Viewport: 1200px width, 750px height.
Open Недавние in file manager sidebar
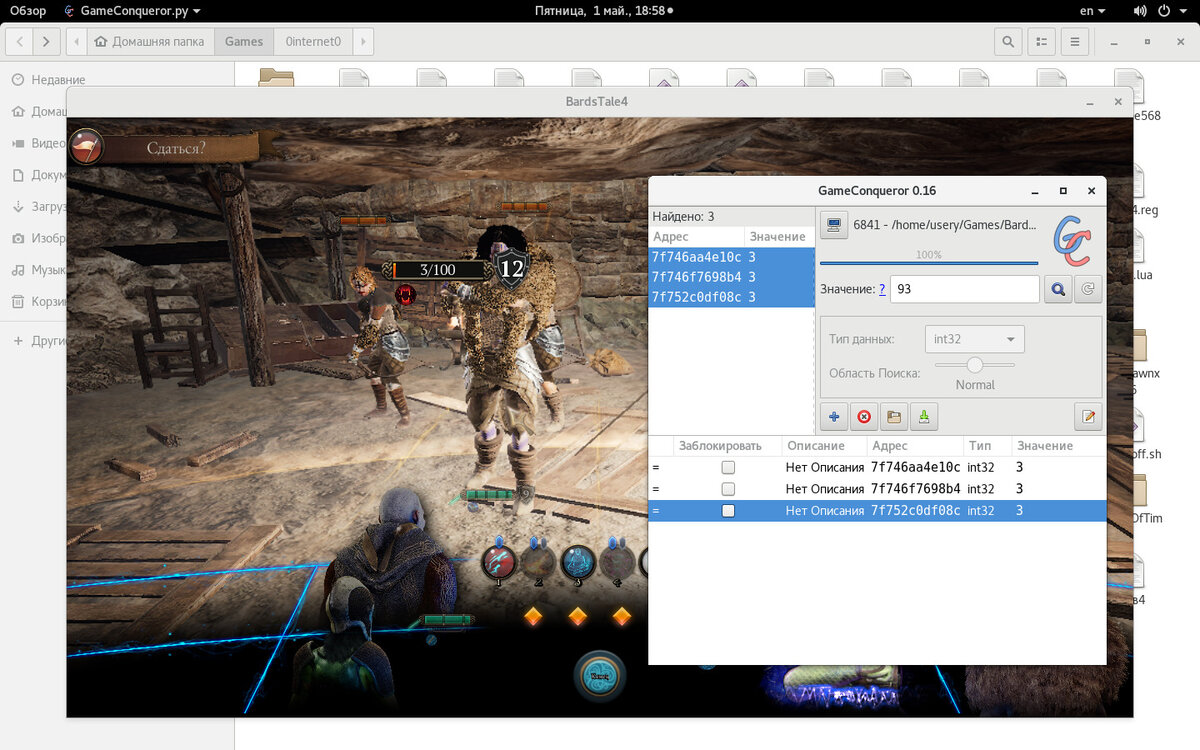point(58,79)
